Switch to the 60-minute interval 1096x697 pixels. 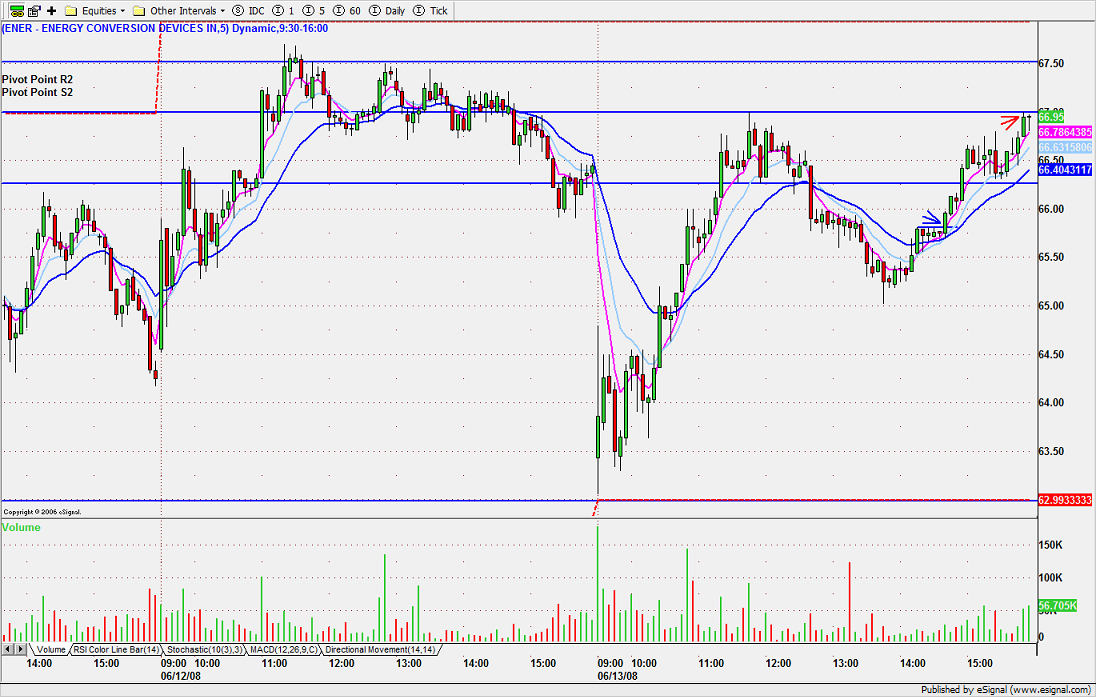(347, 10)
